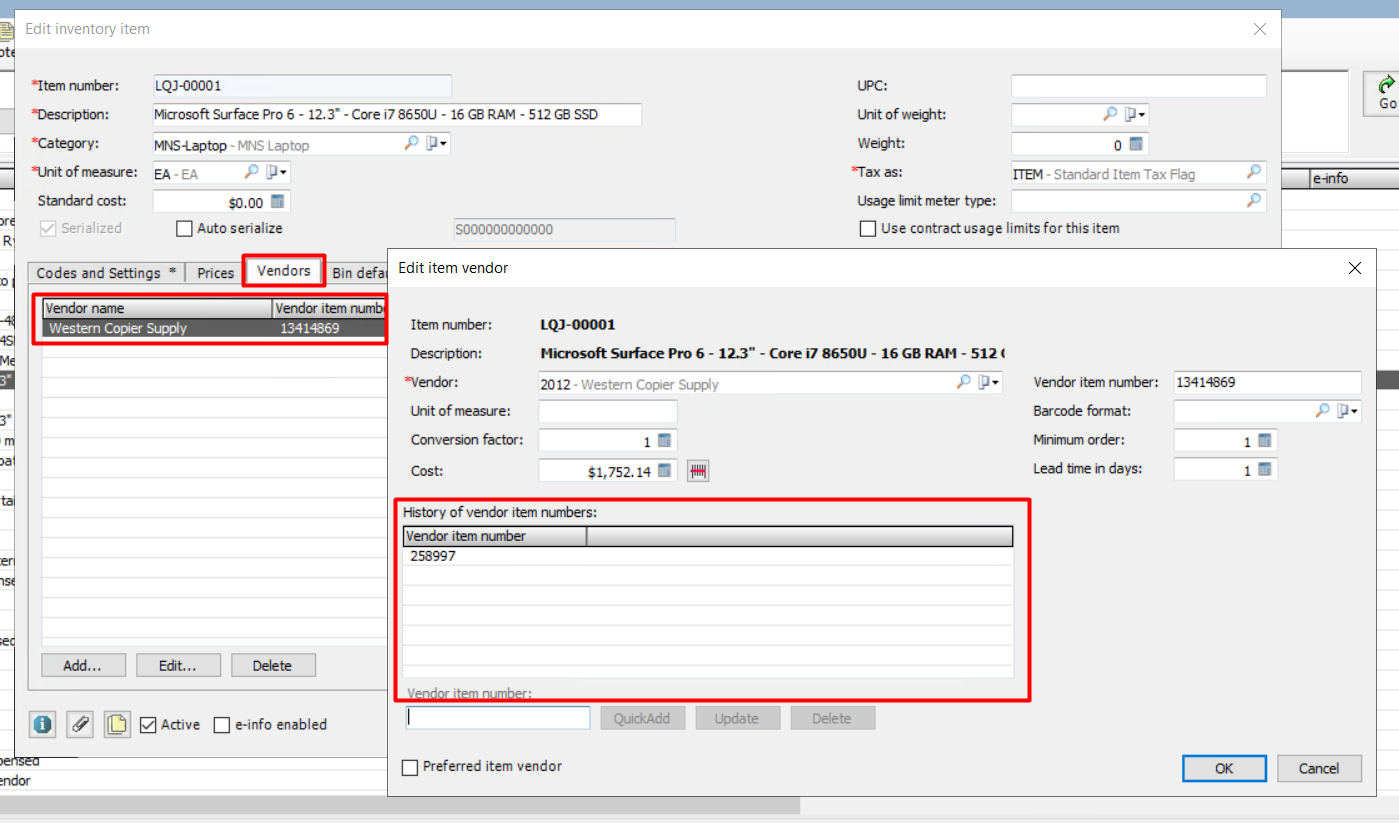This screenshot has width=1399, height=823.
Task: Close Edit item vendor dialog
Action: tap(1354, 268)
